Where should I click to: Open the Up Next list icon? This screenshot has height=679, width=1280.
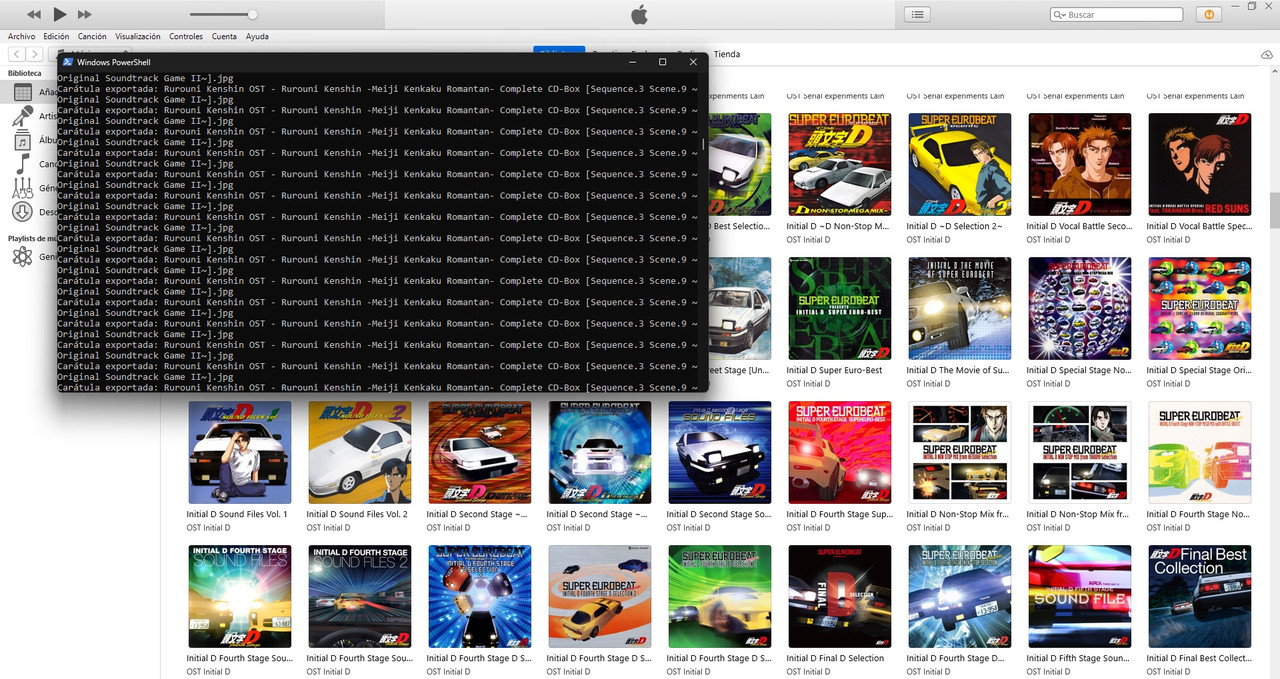click(x=917, y=14)
